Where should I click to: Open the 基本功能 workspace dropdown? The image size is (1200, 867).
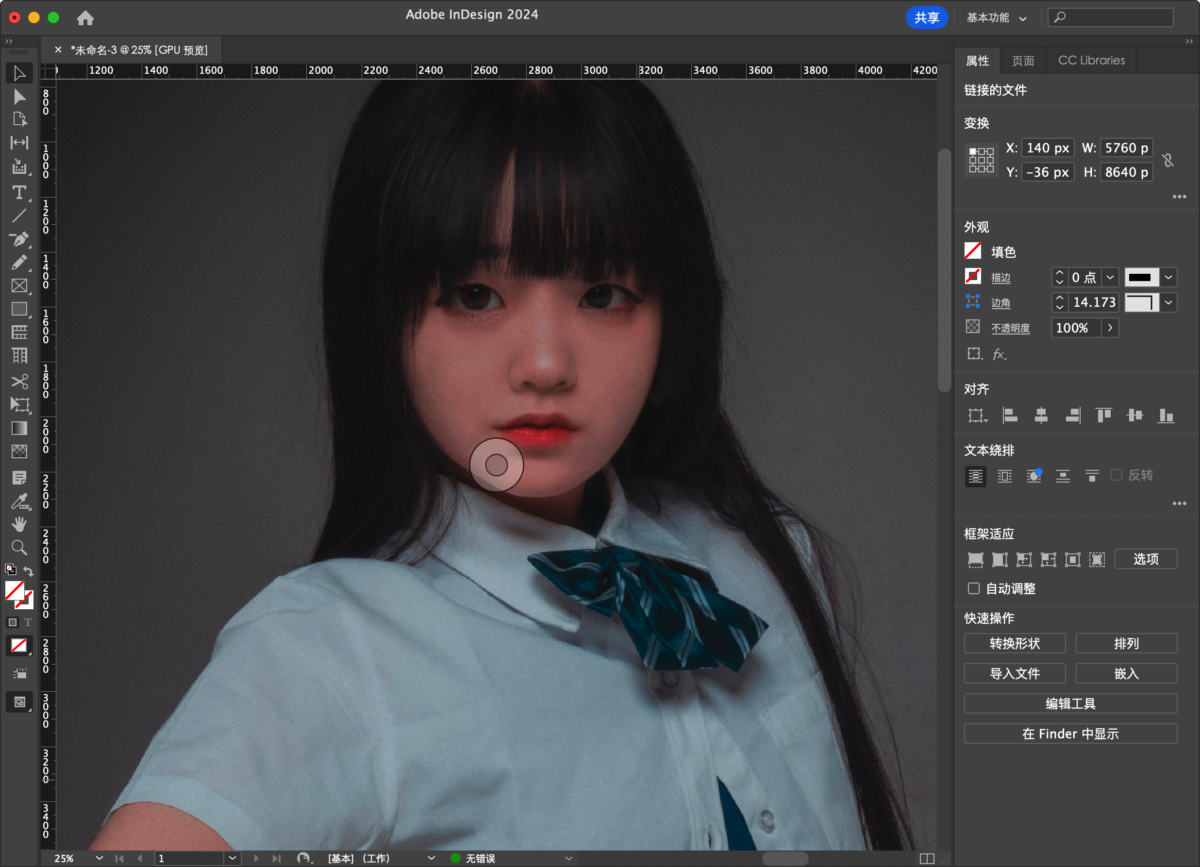997,18
